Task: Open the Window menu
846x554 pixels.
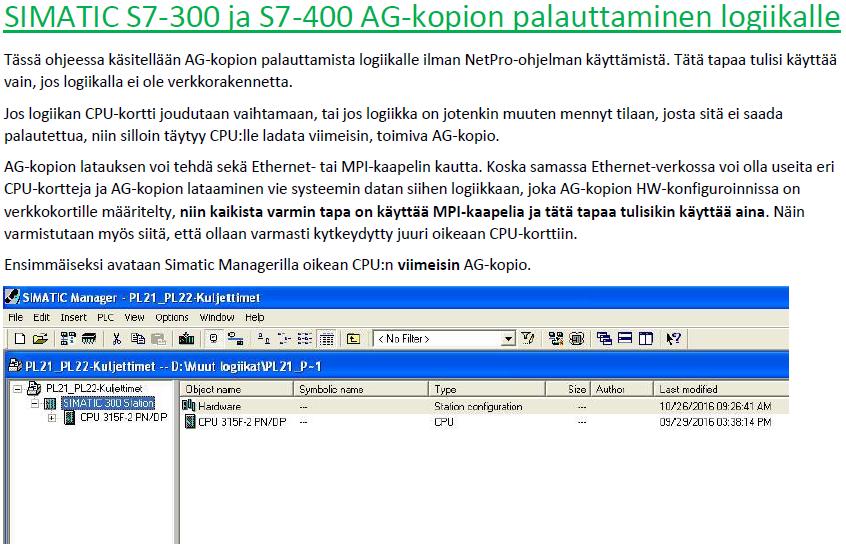Action: tap(216, 317)
